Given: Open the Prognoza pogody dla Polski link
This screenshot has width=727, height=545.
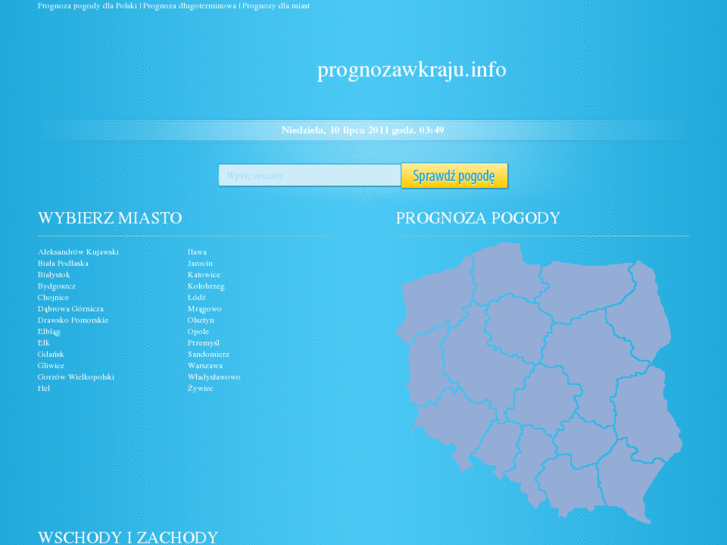Looking at the screenshot, I should point(87,6).
